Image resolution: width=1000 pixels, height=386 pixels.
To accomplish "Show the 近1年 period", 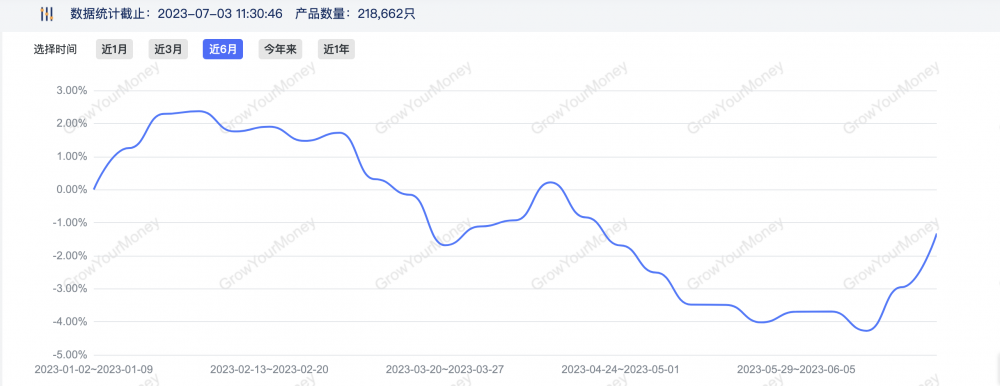I will (x=336, y=50).
